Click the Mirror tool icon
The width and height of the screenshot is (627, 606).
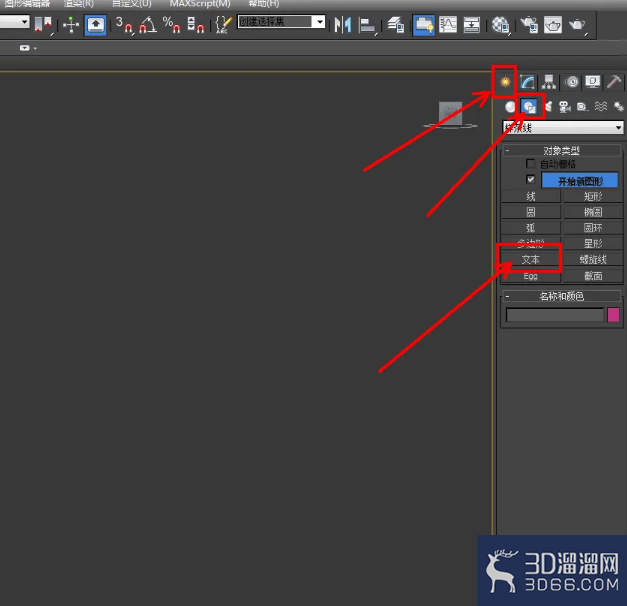coord(343,25)
